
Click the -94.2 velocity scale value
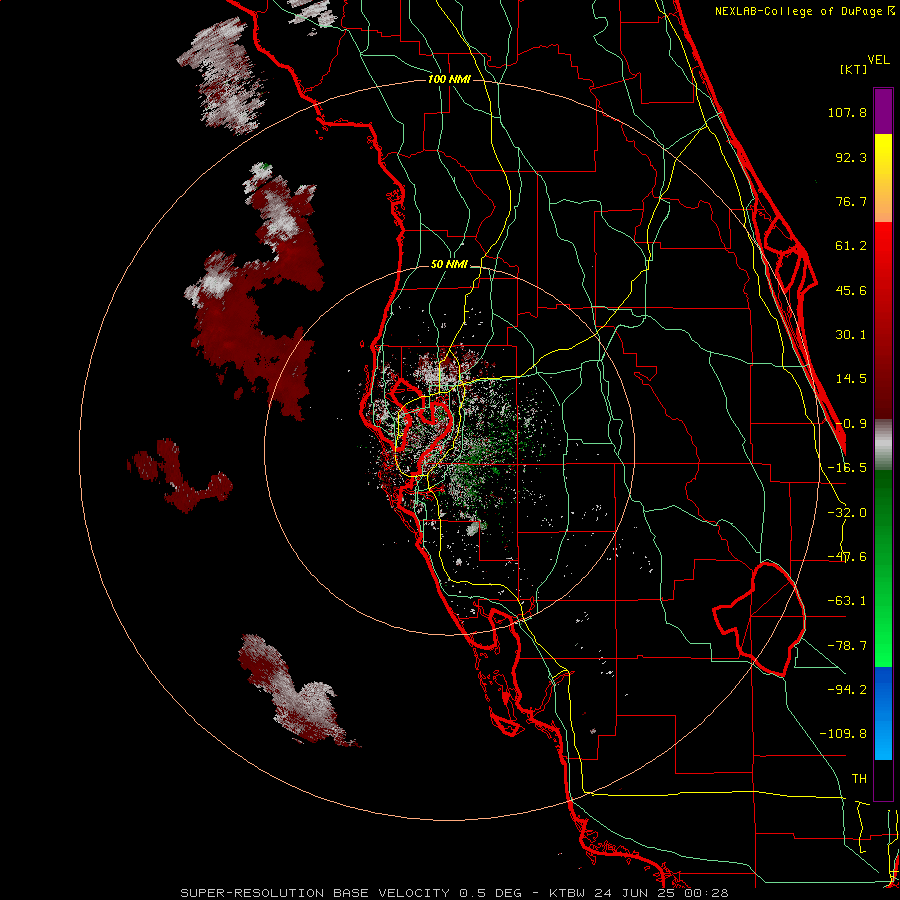click(847, 689)
